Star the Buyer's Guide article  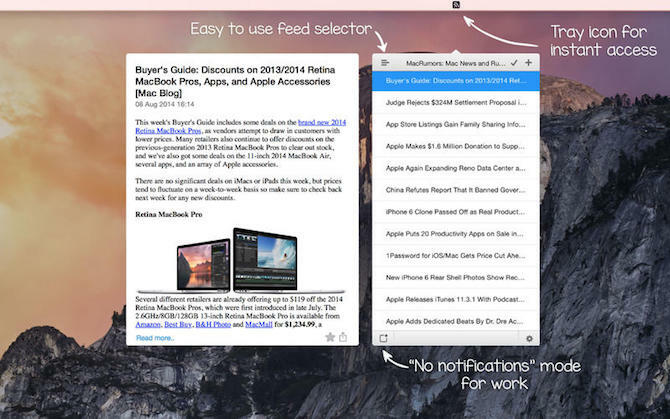click(330, 337)
